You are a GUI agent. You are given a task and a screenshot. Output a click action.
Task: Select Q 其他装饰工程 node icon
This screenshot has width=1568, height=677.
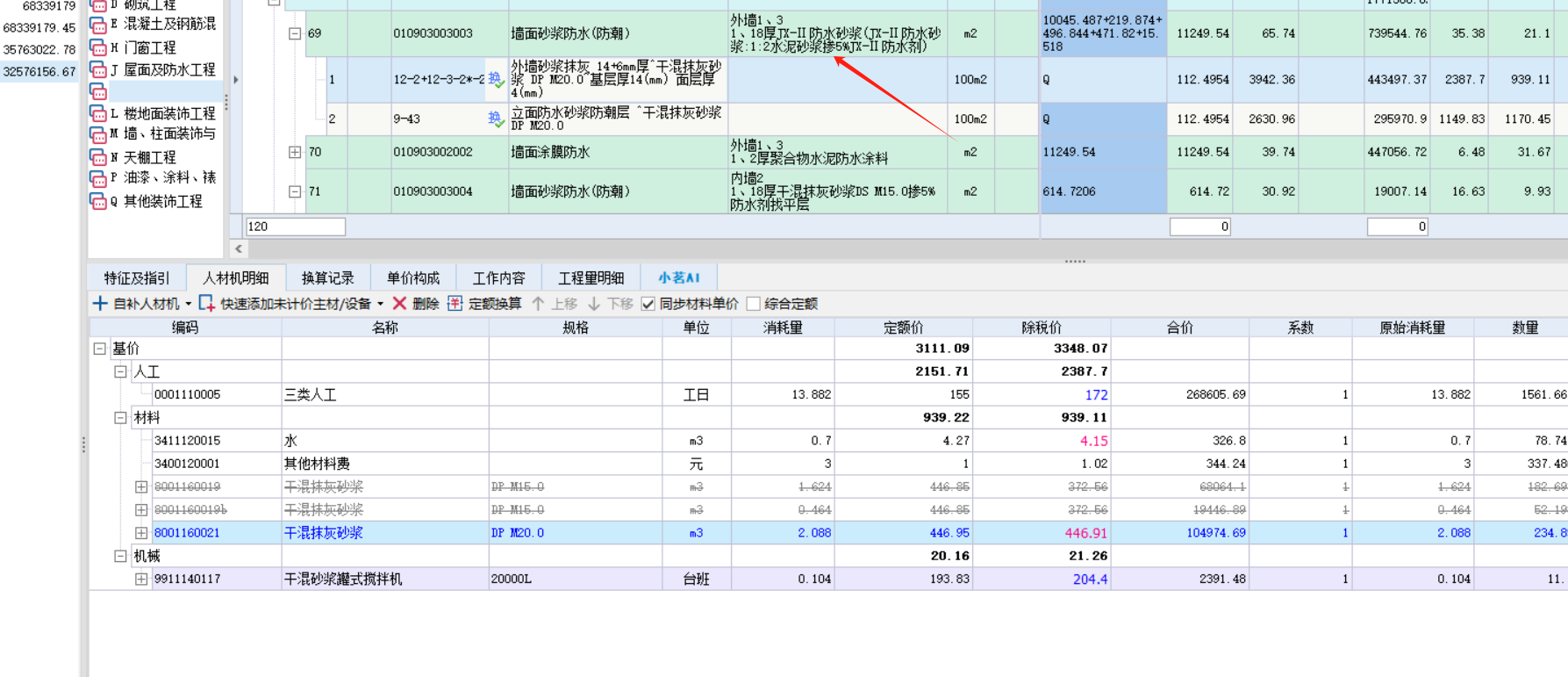pyautogui.click(x=98, y=201)
